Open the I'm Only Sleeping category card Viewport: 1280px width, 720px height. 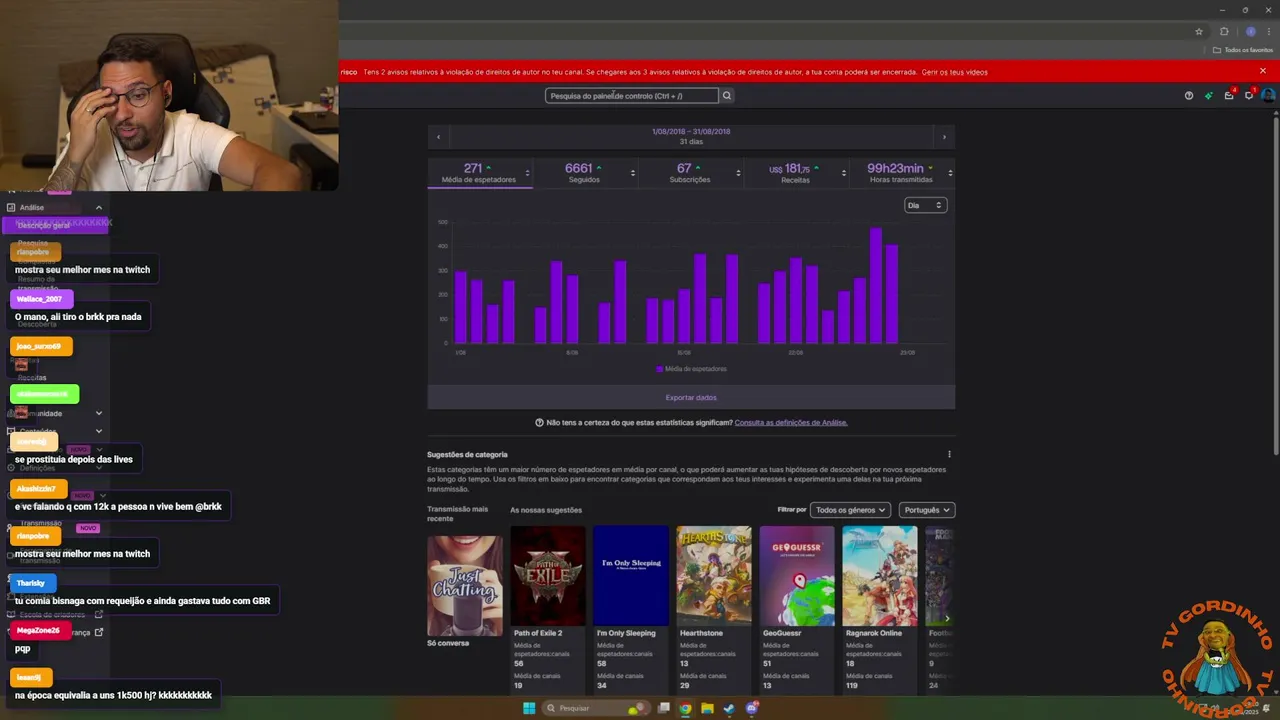tap(631, 576)
